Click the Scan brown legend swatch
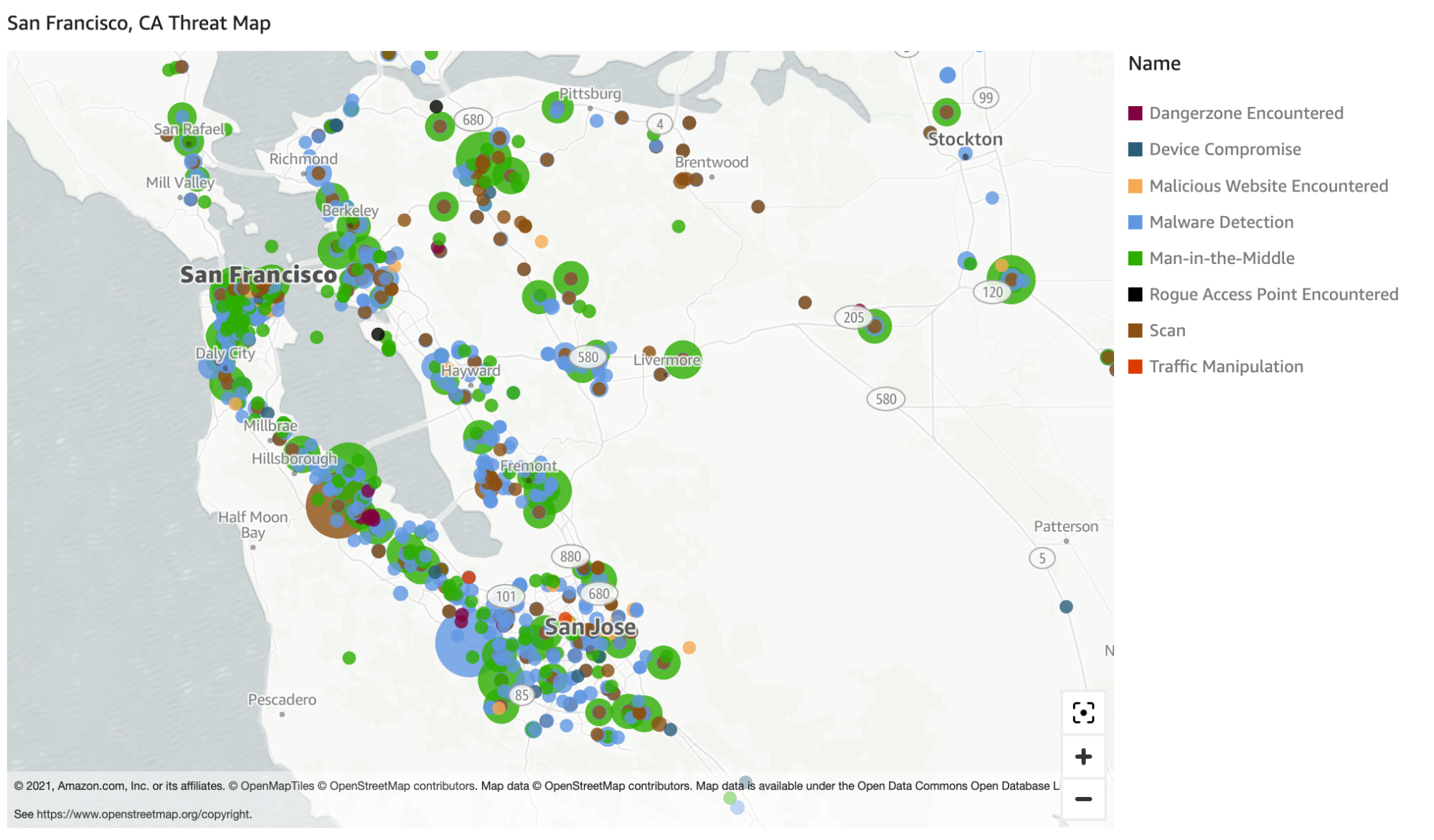The width and height of the screenshot is (1434, 840). (1135, 331)
